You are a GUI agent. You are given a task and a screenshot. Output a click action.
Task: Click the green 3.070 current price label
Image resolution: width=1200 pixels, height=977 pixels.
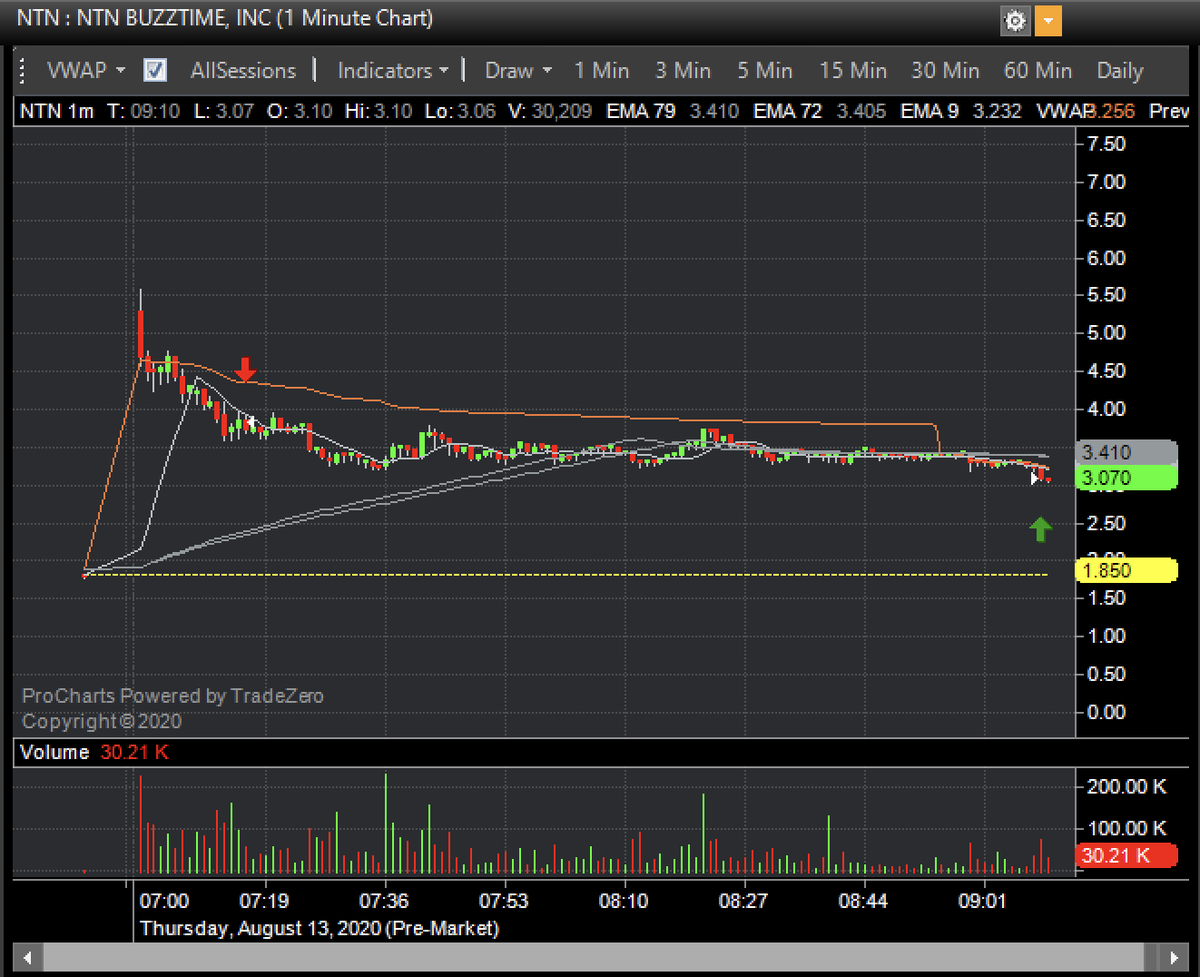click(x=1124, y=478)
